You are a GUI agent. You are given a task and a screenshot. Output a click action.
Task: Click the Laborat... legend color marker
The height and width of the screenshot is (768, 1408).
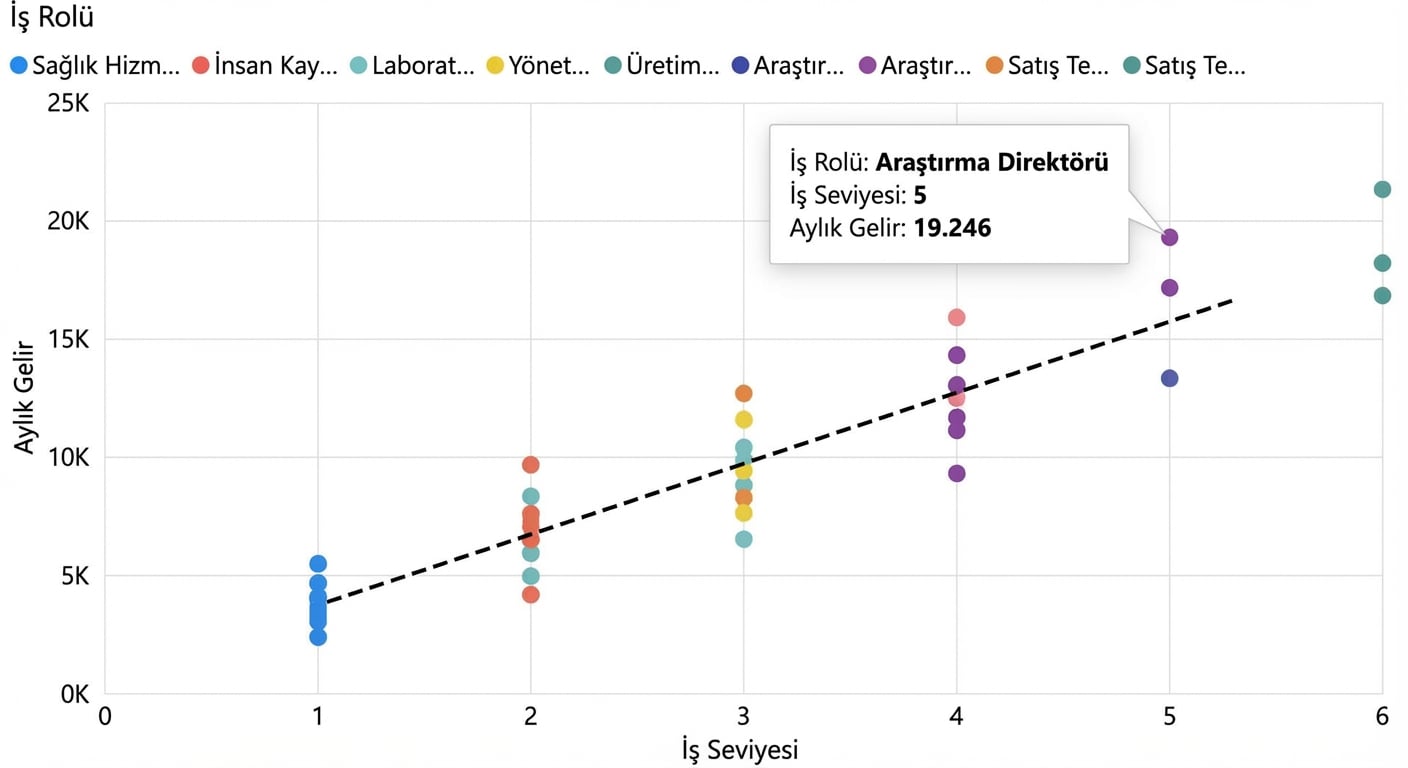pos(359,67)
